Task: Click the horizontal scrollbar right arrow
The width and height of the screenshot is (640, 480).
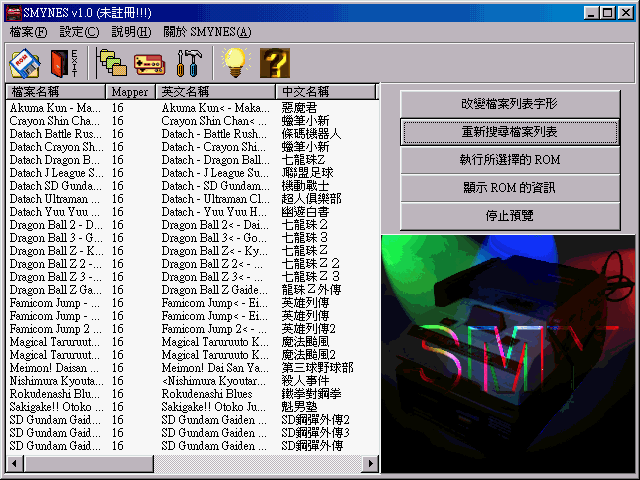Action: click(x=371, y=463)
